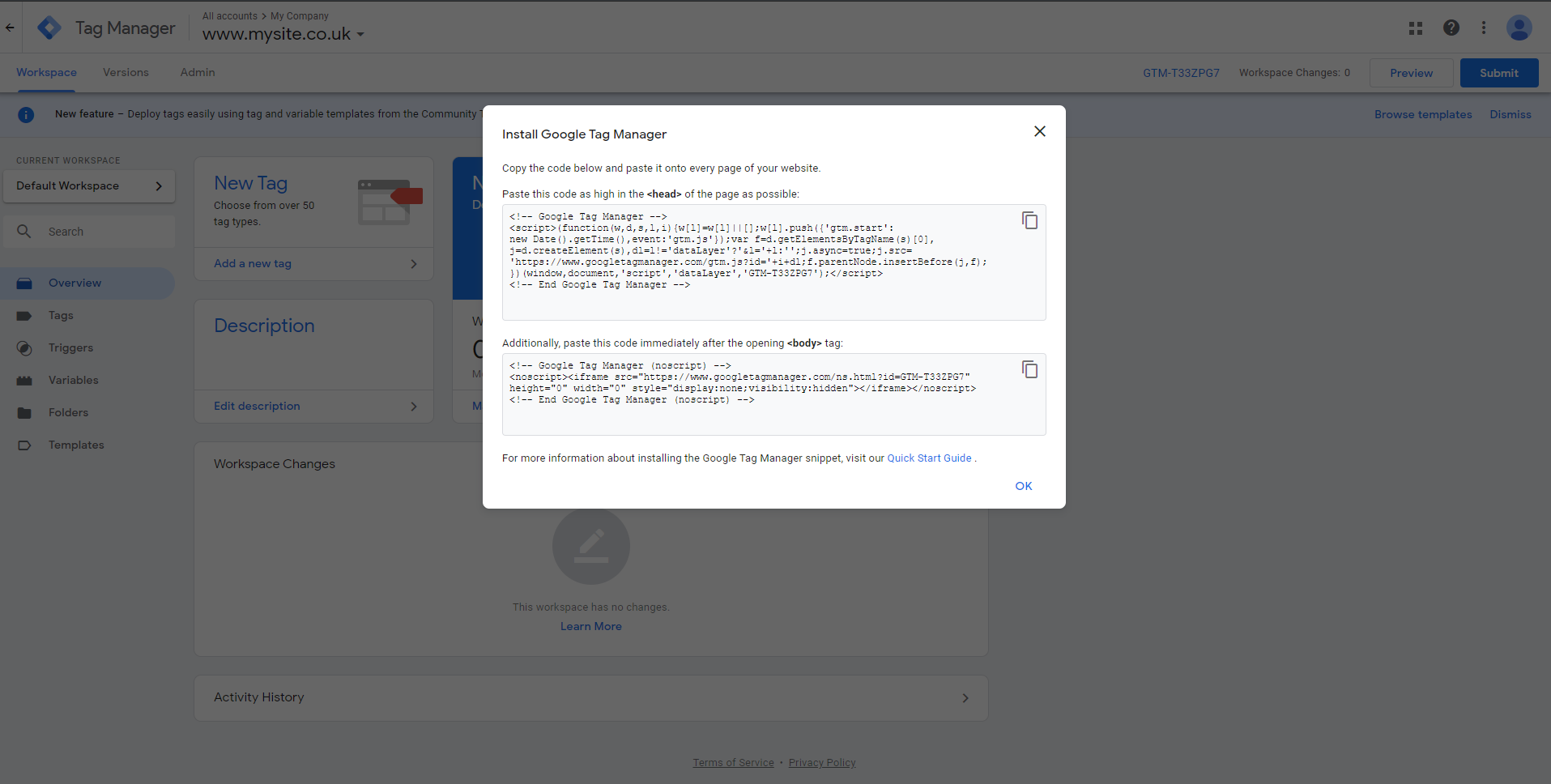Open the Terms of Service link
The image size is (1551, 784).
[733, 763]
